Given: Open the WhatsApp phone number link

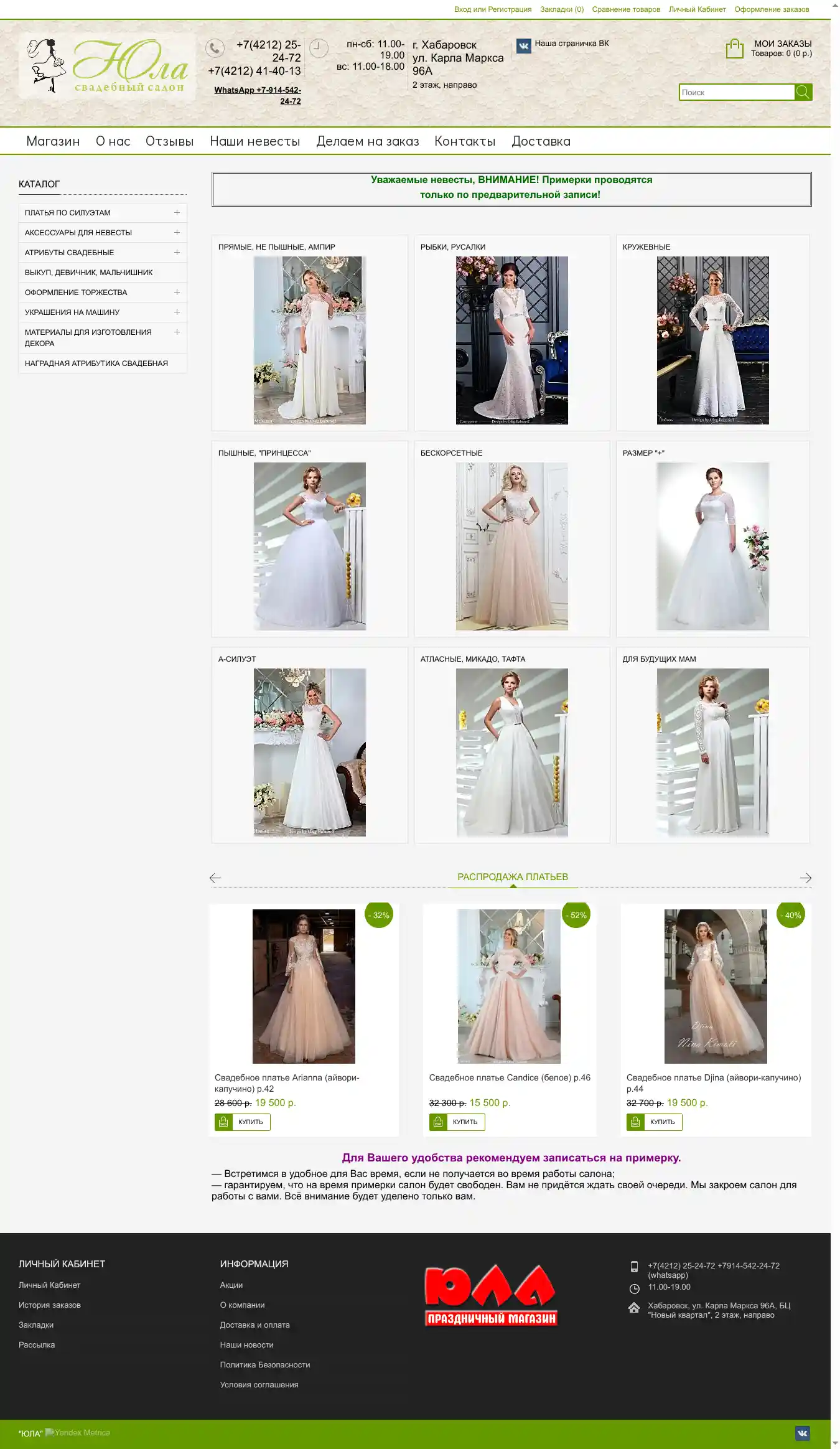Looking at the screenshot, I should 258,95.
